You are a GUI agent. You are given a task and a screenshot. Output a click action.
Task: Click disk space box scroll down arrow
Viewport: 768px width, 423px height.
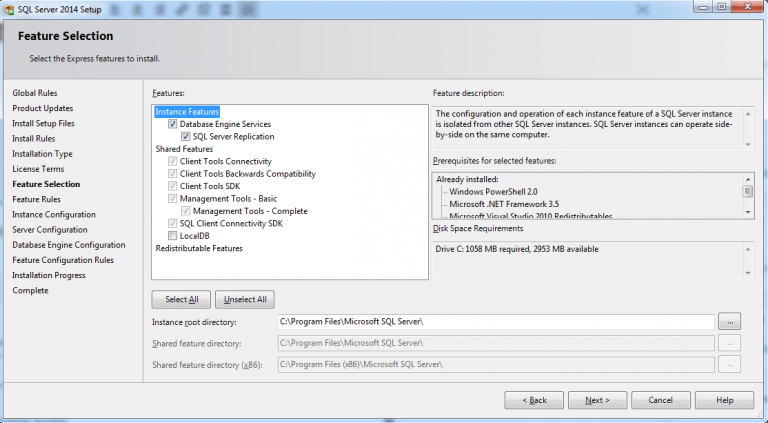click(x=748, y=273)
